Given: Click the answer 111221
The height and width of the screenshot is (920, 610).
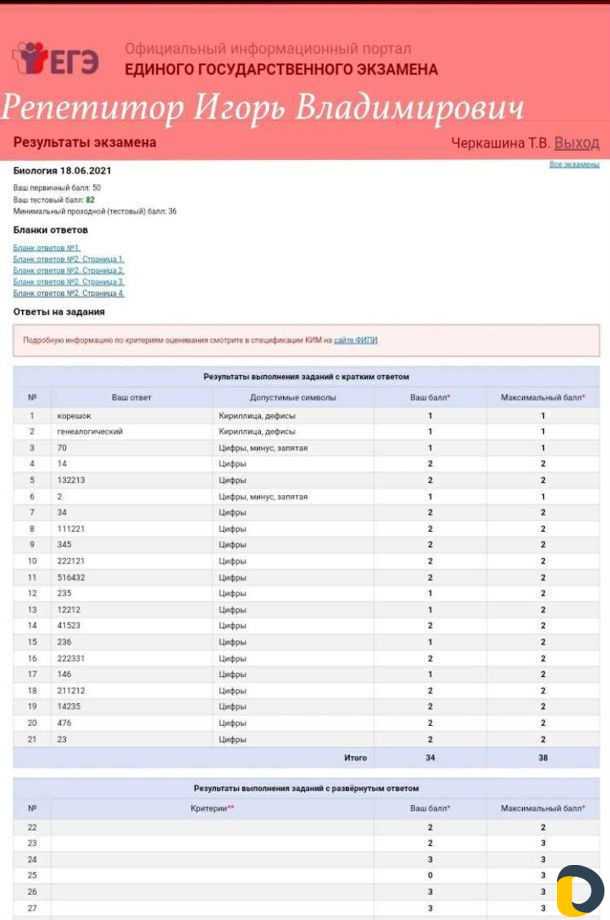Looking at the screenshot, I should pyautogui.click(x=71, y=529).
